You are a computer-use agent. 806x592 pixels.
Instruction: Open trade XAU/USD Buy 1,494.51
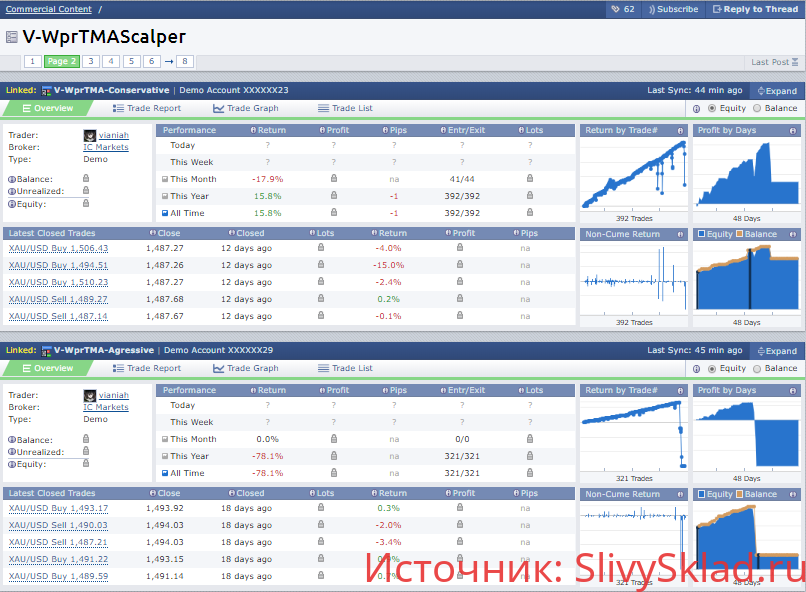59,265
